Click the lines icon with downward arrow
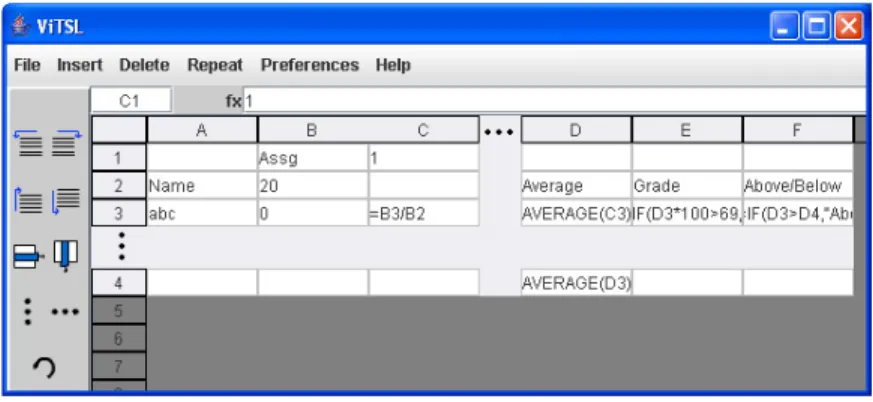This screenshot has height=402, width=873. tap(66, 200)
